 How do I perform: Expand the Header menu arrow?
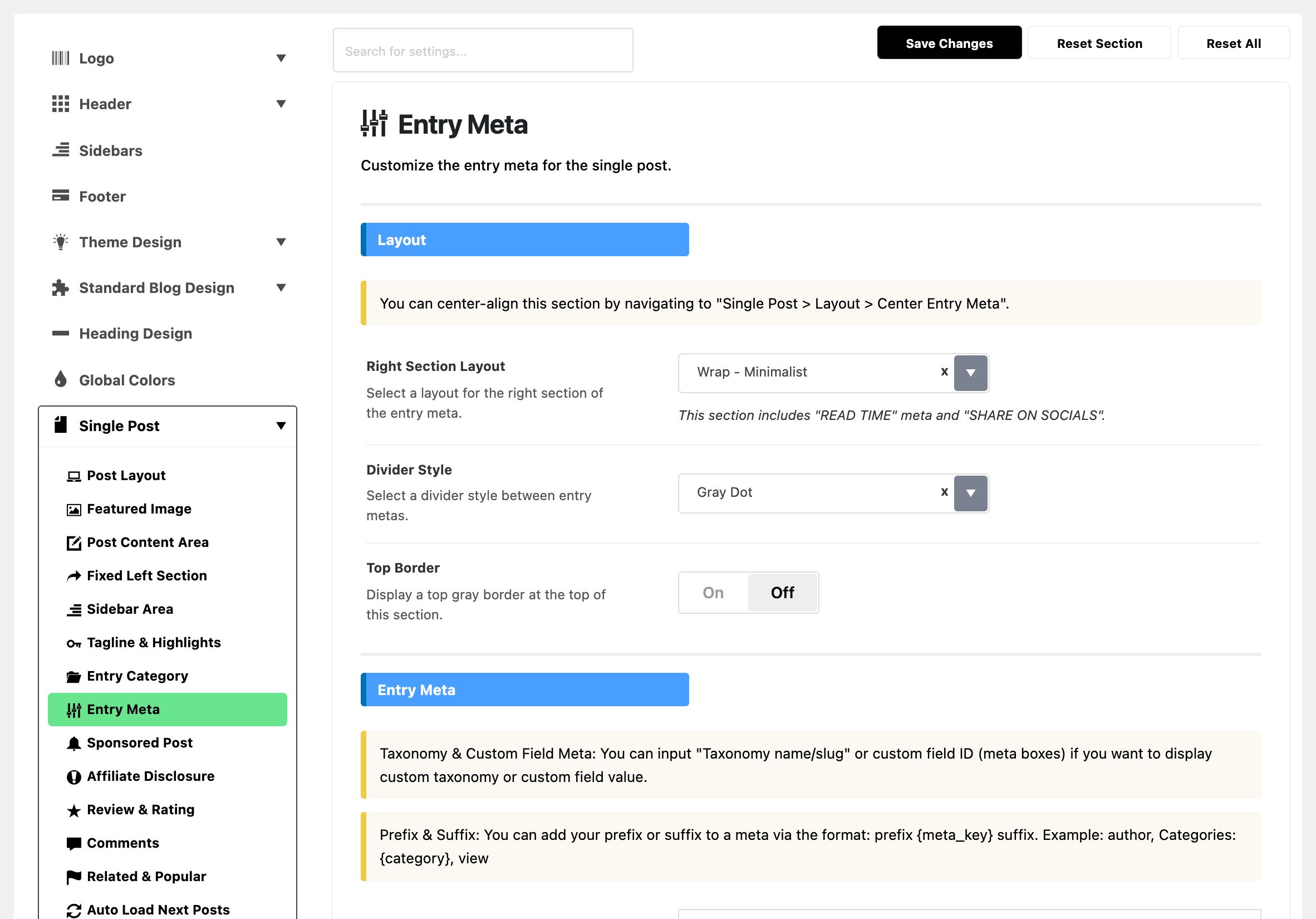click(x=281, y=104)
